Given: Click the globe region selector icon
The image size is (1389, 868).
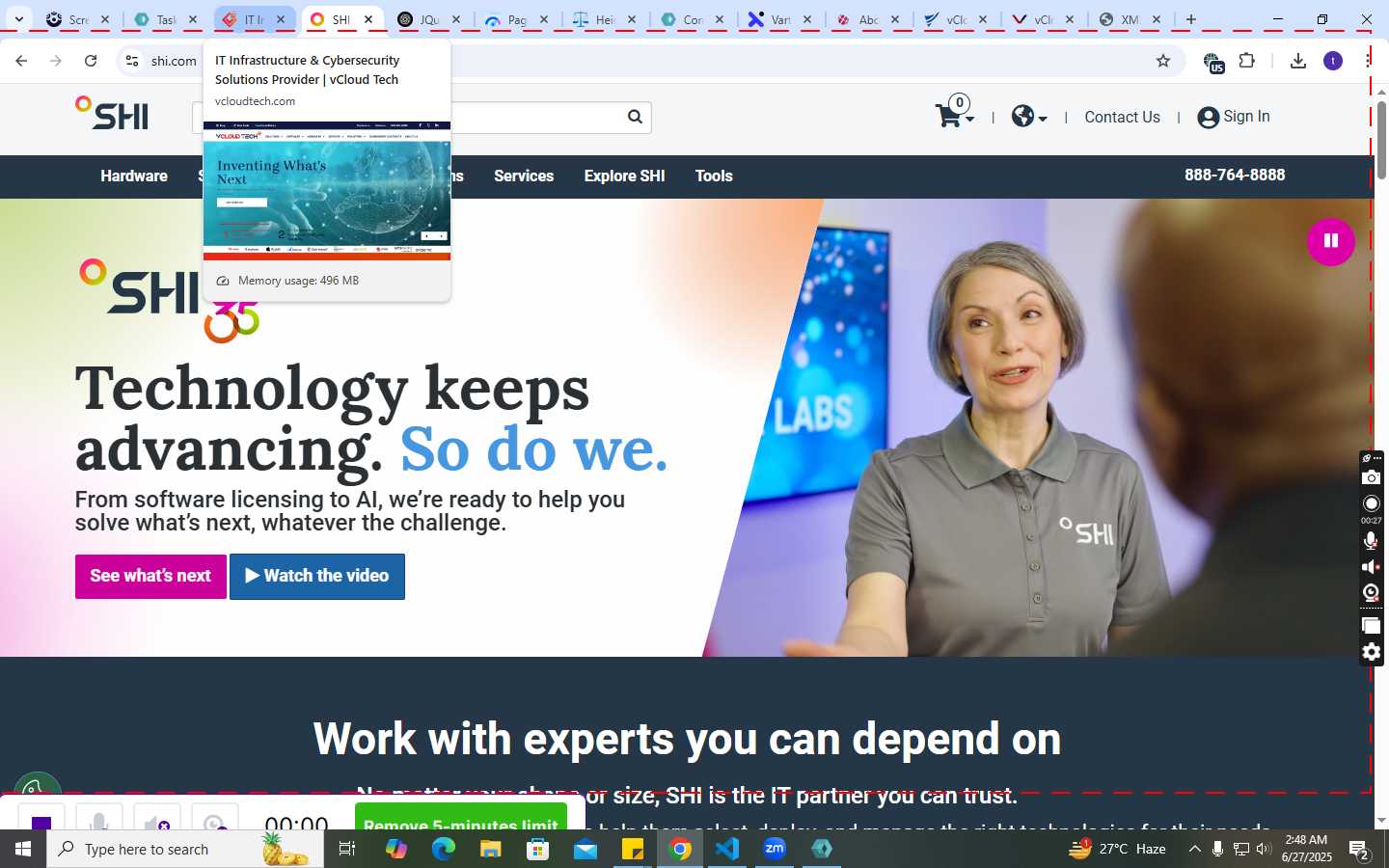Looking at the screenshot, I should (x=1022, y=117).
